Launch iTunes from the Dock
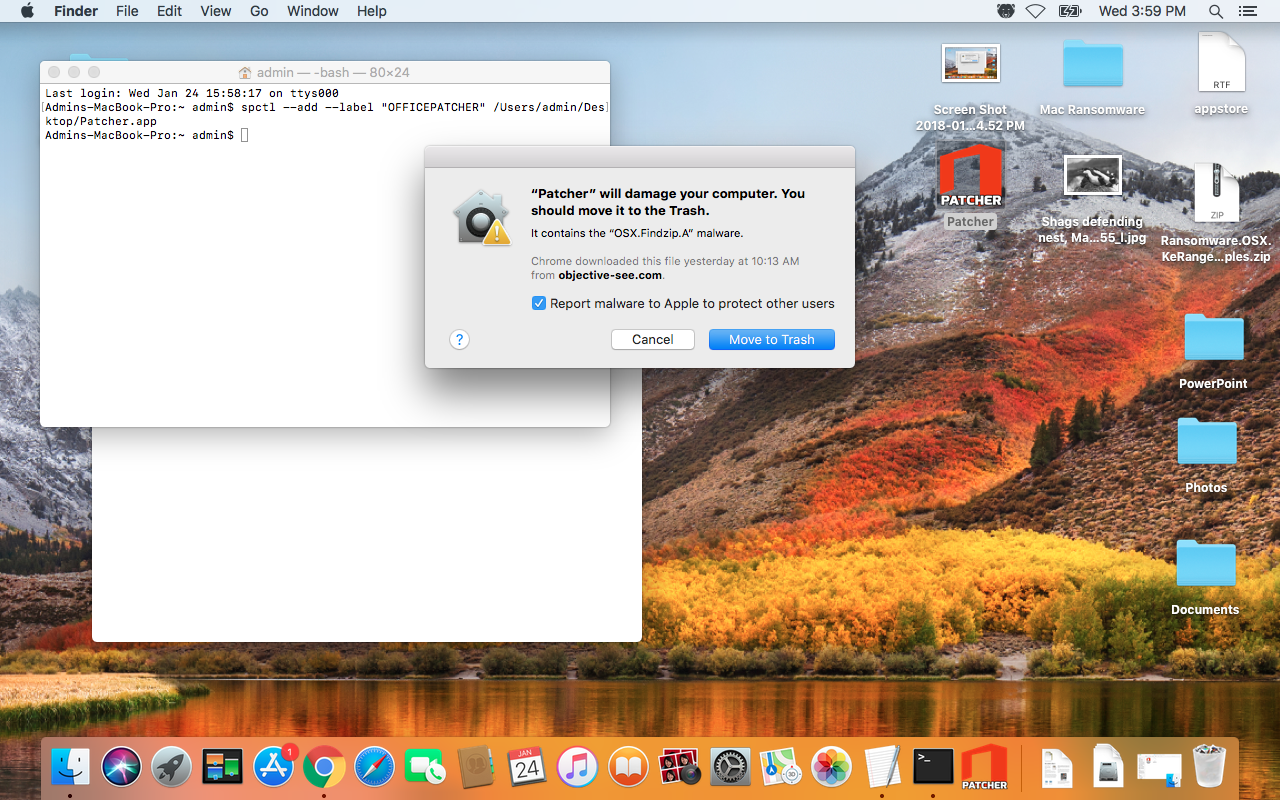The width and height of the screenshot is (1280, 800). click(x=577, y=767)
